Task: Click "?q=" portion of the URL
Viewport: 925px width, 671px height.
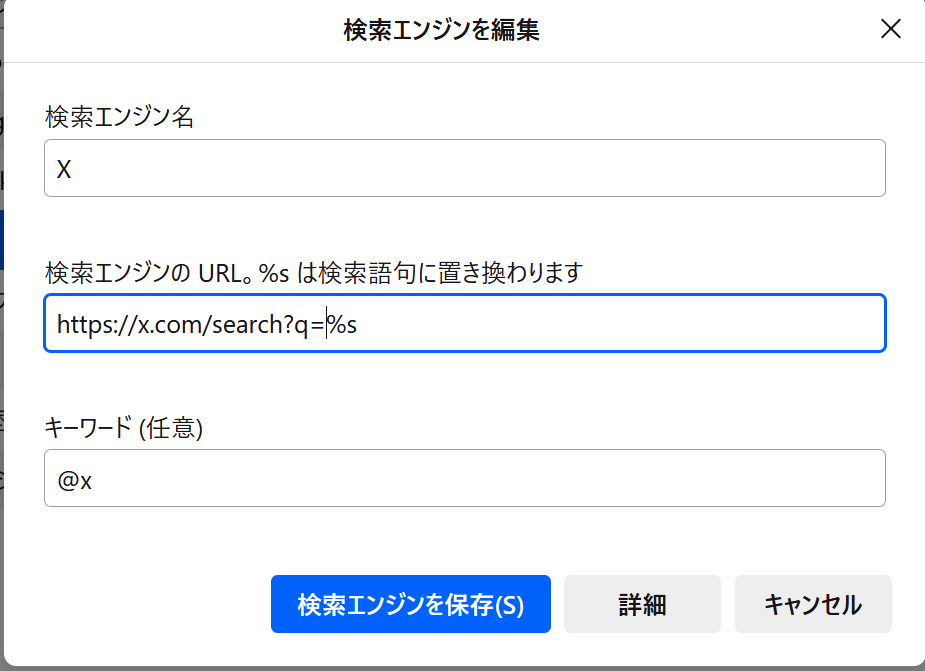Action: click(x=307, y=325)
